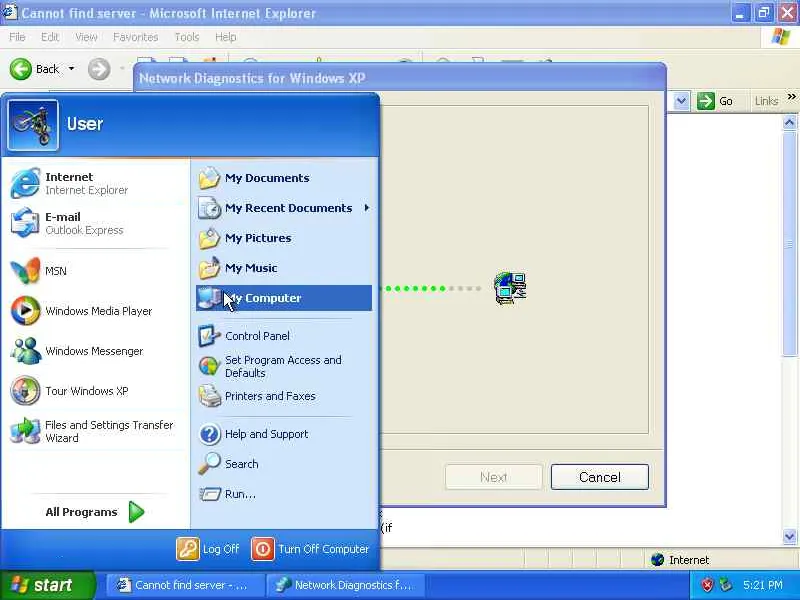This screenshot has width=800, height=600.
Task: Open the Favorites menu
Action: pyautogui.click(x=135, y=37)
